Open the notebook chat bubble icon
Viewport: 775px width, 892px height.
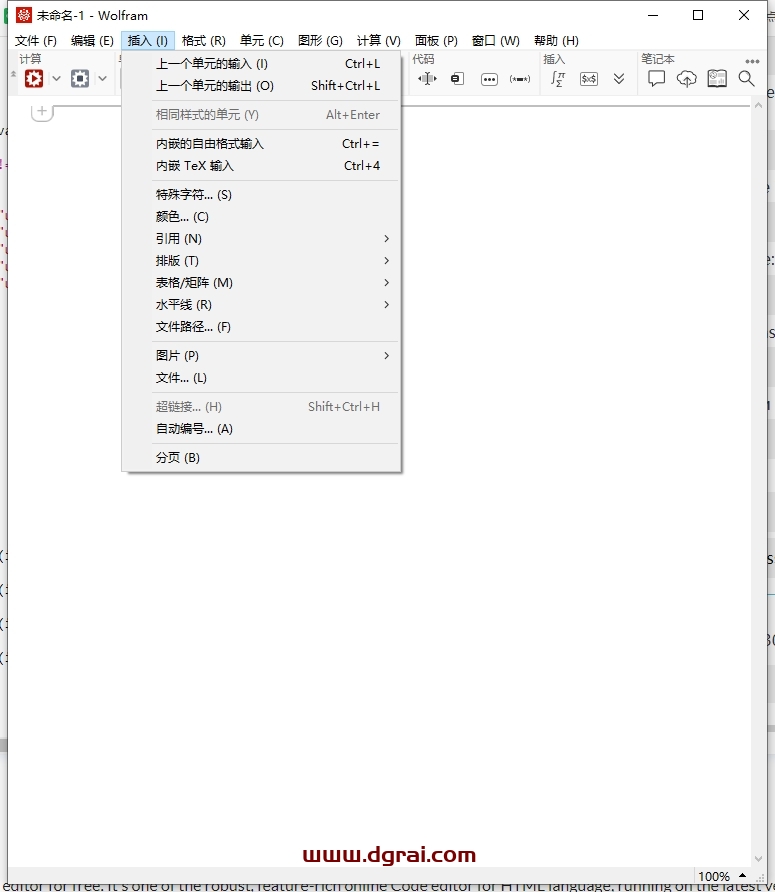pyautogui.click(x=656, y=78)
